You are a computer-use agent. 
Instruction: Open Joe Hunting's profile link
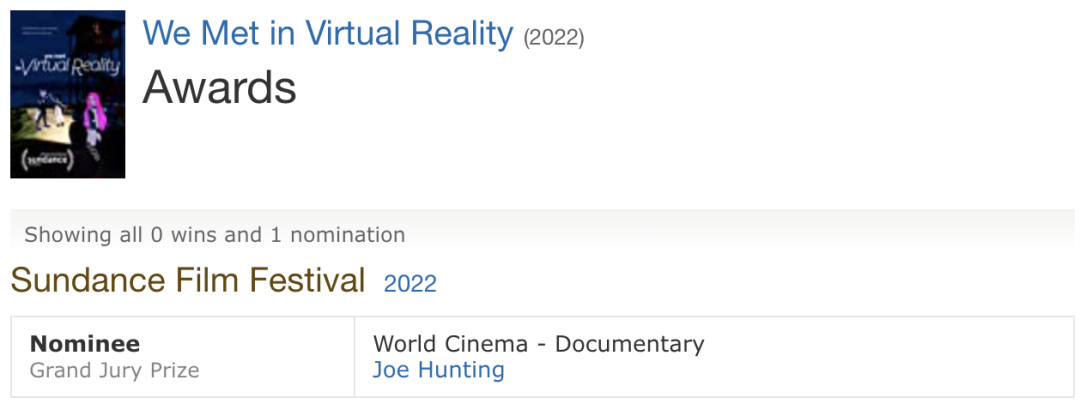438,370
